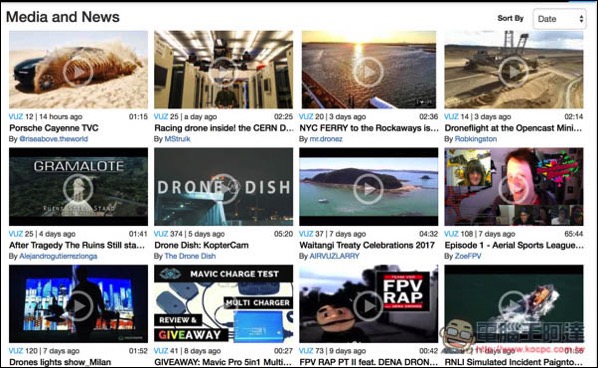Click play icon on Milan light show video
Viewport: 598px width, 368px height.
click(x=78, y=306)
